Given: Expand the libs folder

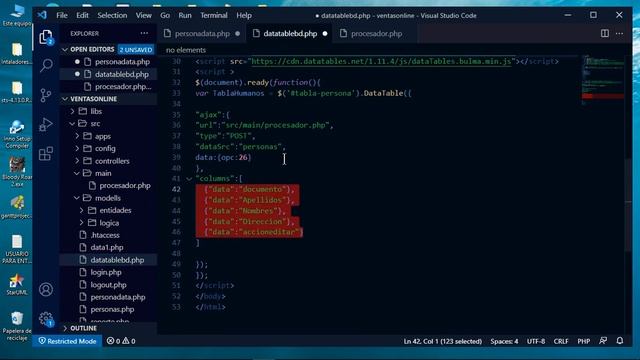Looking at the screenshot, I should 72,111.
